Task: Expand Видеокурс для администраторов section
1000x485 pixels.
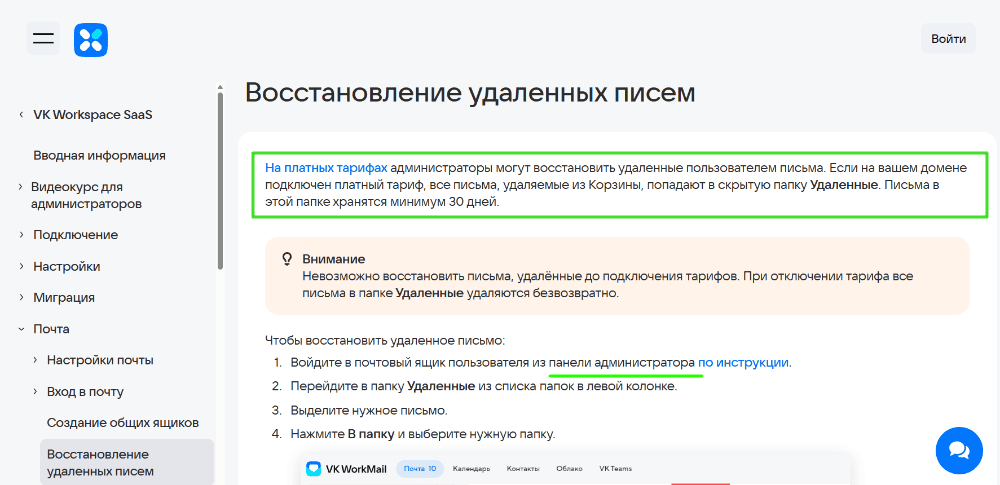Action: point(21,187)
